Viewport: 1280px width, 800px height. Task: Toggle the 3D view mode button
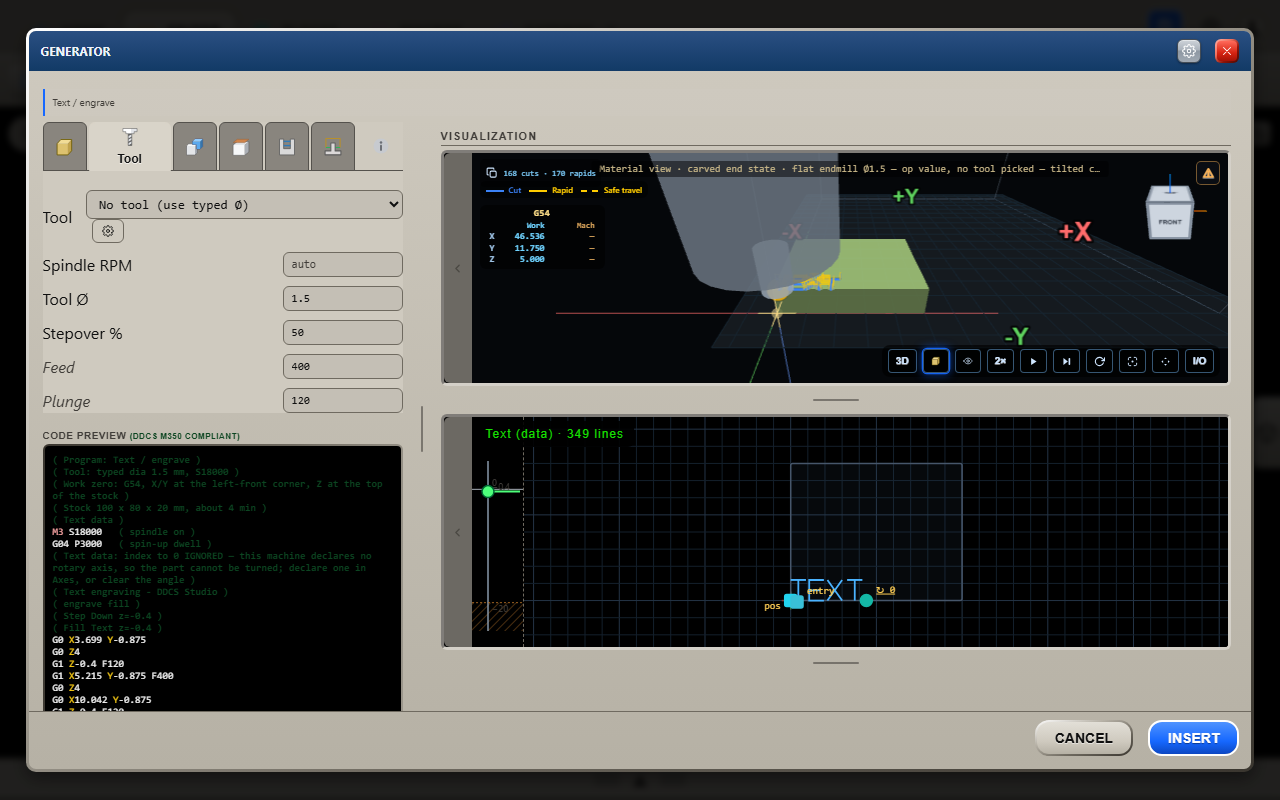coord(902,361)
